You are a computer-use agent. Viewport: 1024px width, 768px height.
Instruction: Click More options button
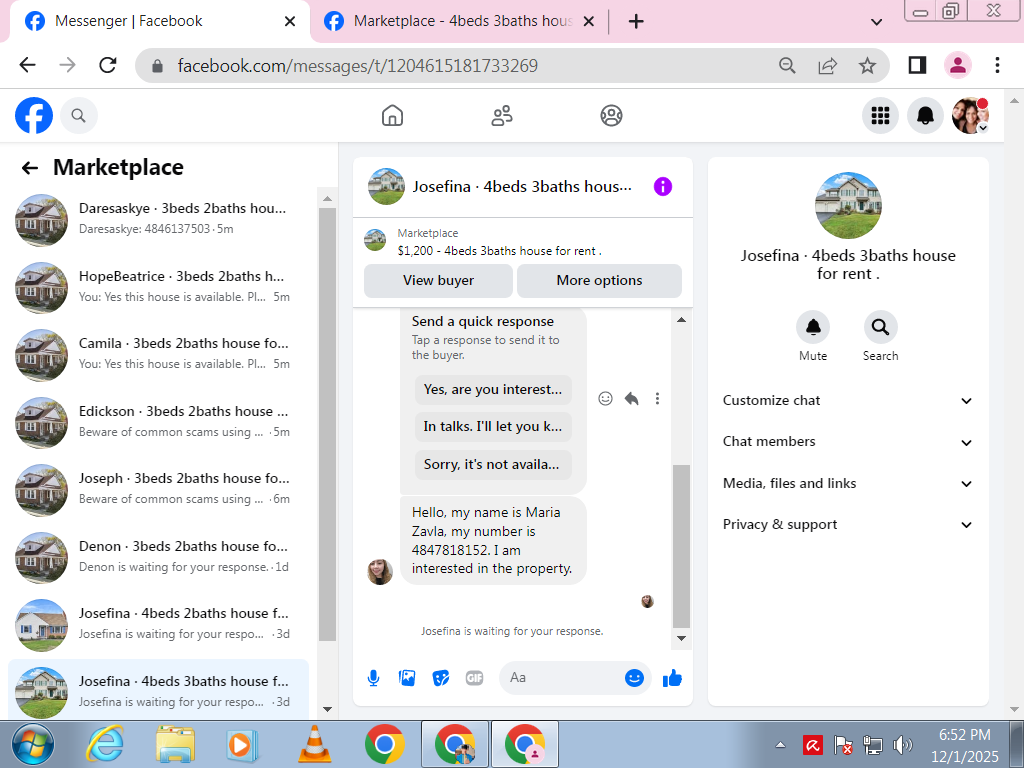coord(599,281)
